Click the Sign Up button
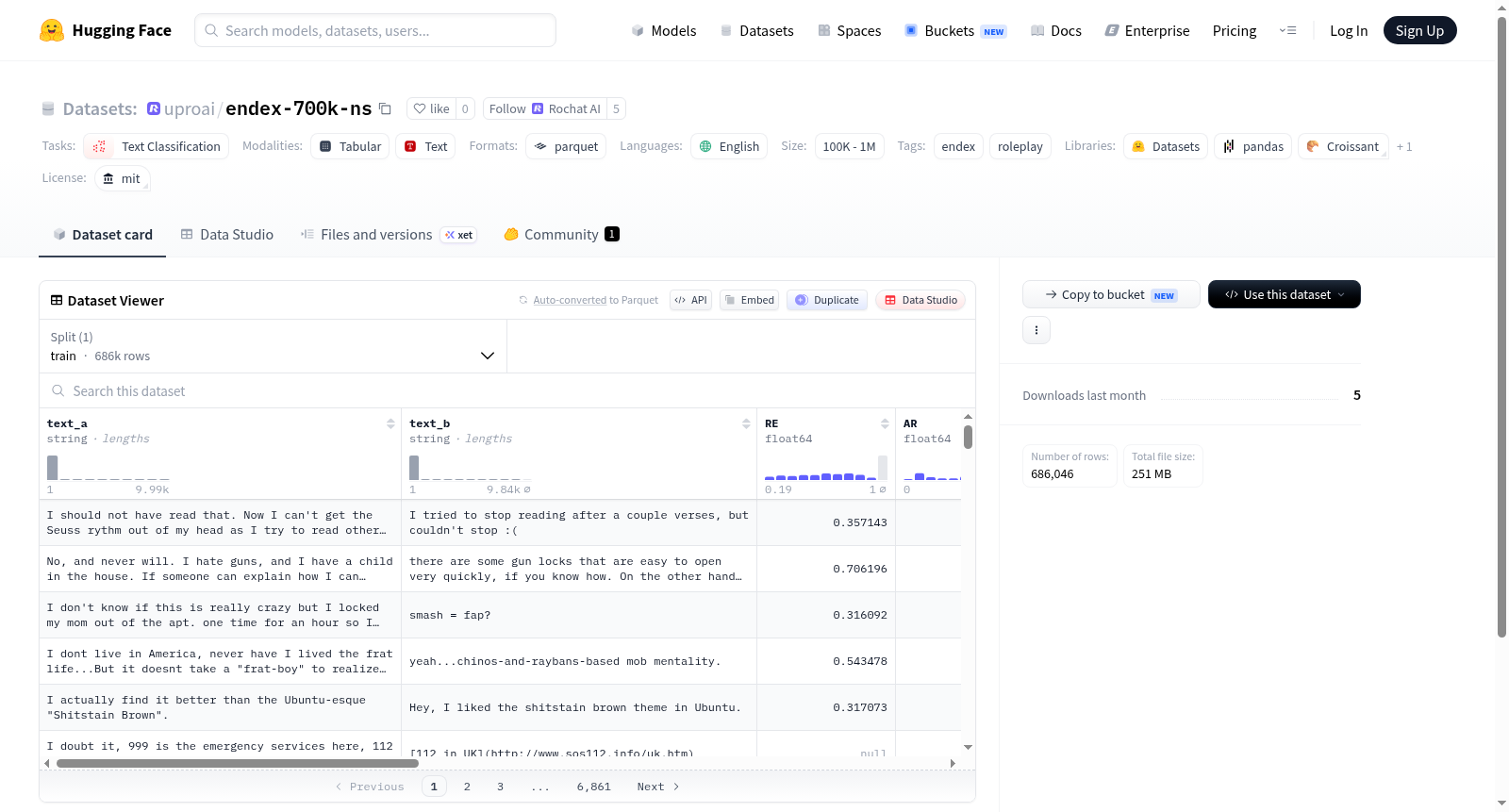This screenshot has height=812, width=1509. pyautogui.click(x=1419, y=30)
